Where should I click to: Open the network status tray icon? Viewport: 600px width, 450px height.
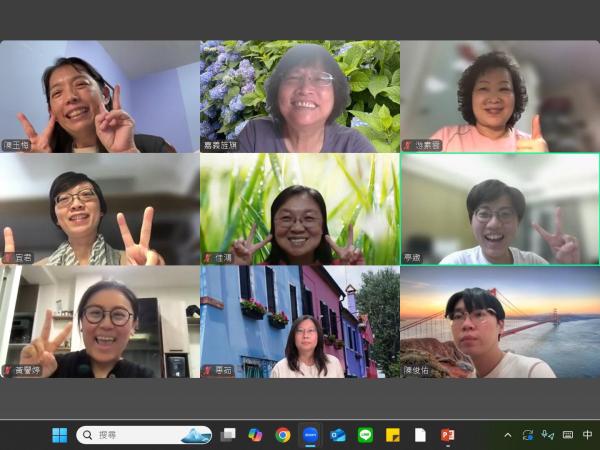547,435
